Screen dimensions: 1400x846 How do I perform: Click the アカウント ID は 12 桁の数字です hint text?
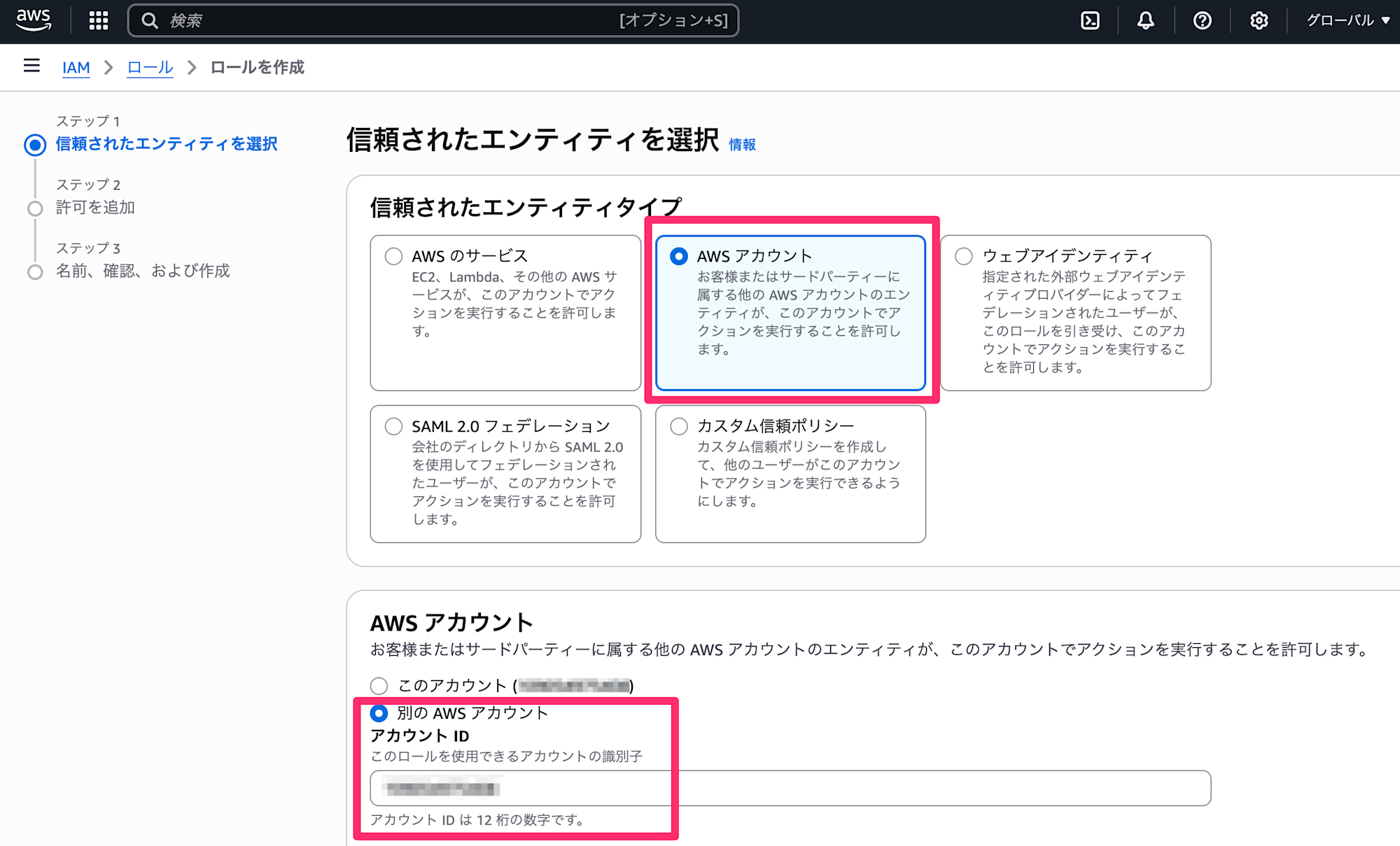[x=478, y=819]
